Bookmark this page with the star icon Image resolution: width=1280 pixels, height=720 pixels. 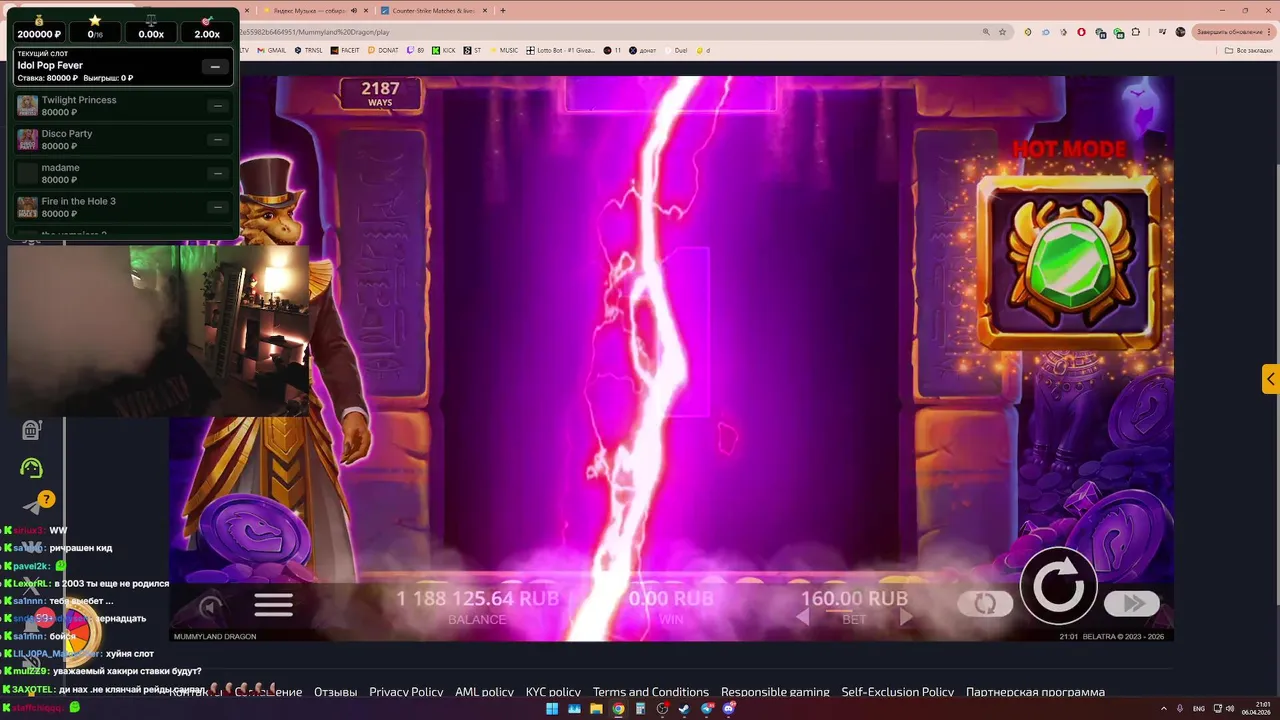click(x=1002, y=32)
